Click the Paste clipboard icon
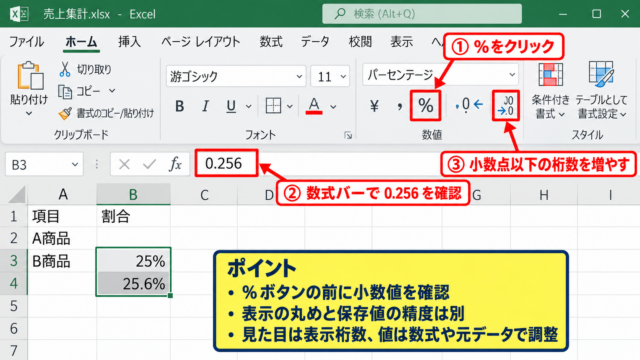 coord(30,76)
